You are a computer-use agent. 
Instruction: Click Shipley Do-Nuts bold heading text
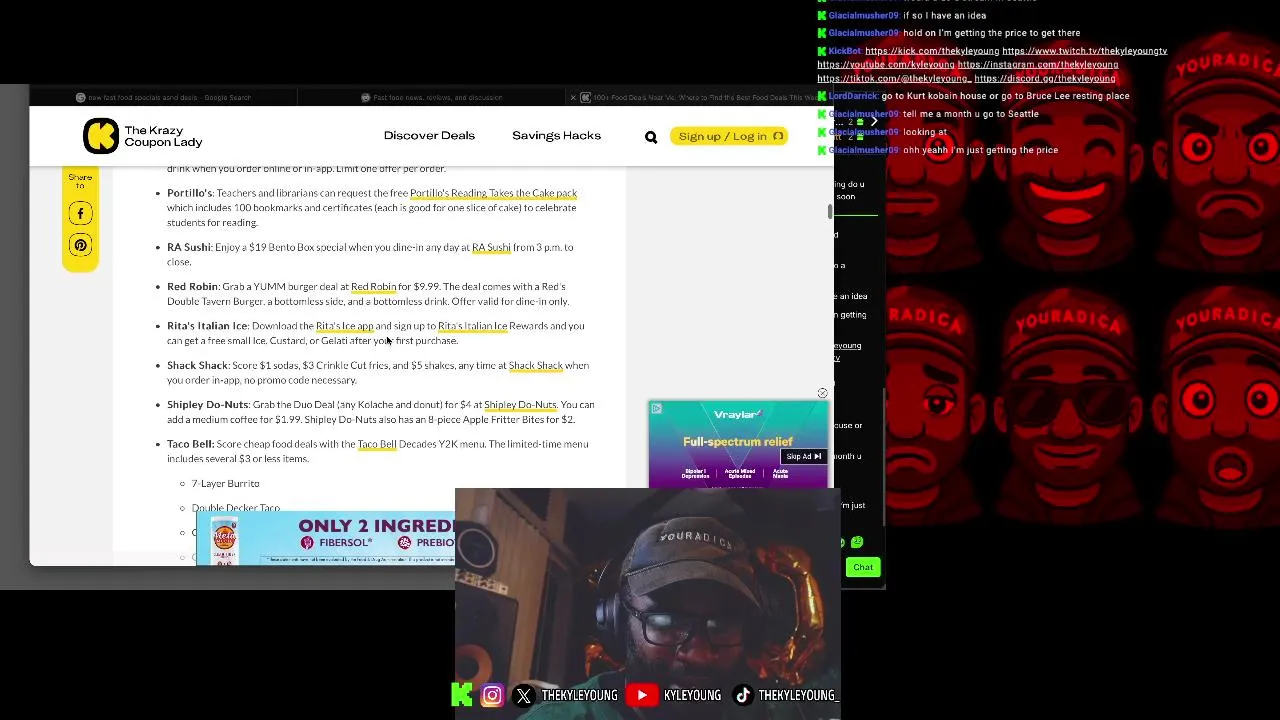208,405
